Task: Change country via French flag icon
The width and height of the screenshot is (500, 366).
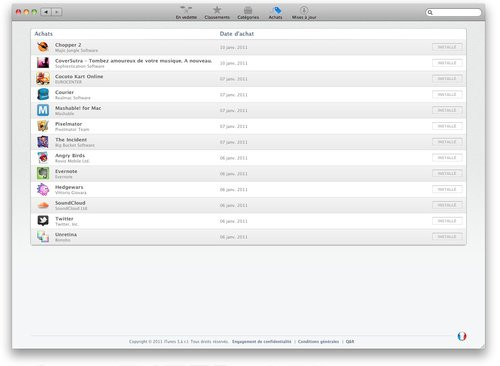Action: (462, 336)
